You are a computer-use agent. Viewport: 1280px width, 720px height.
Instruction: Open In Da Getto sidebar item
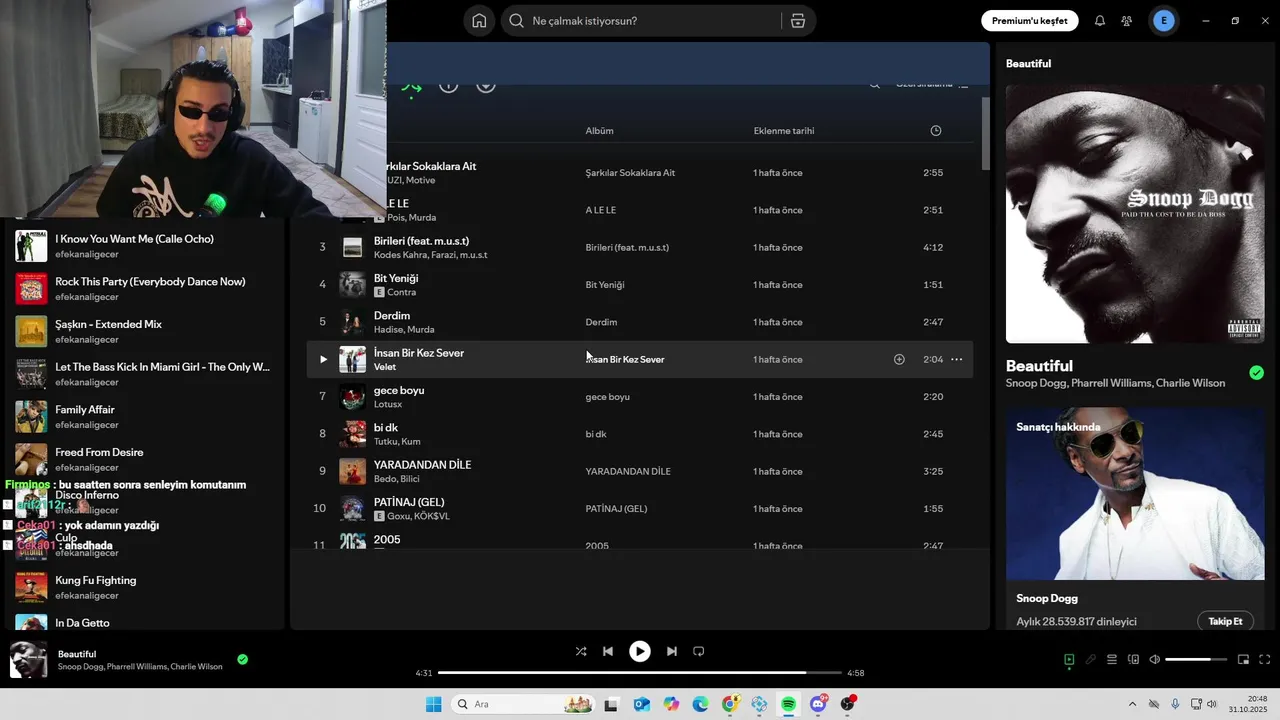[x=145, y=623]
